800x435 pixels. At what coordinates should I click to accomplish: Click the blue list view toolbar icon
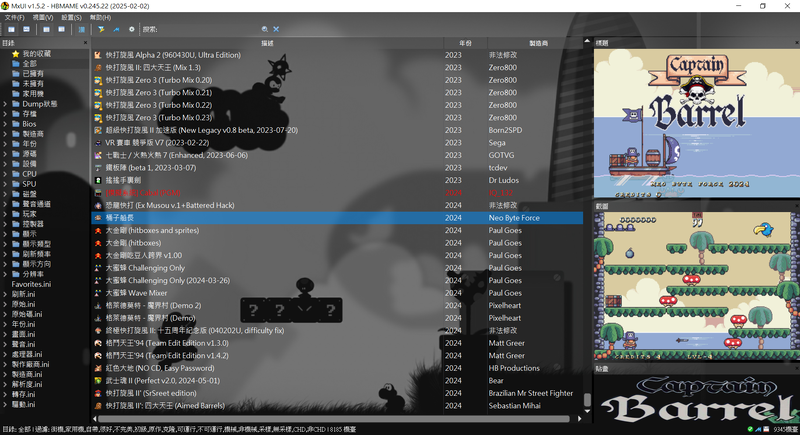(82, 30)
